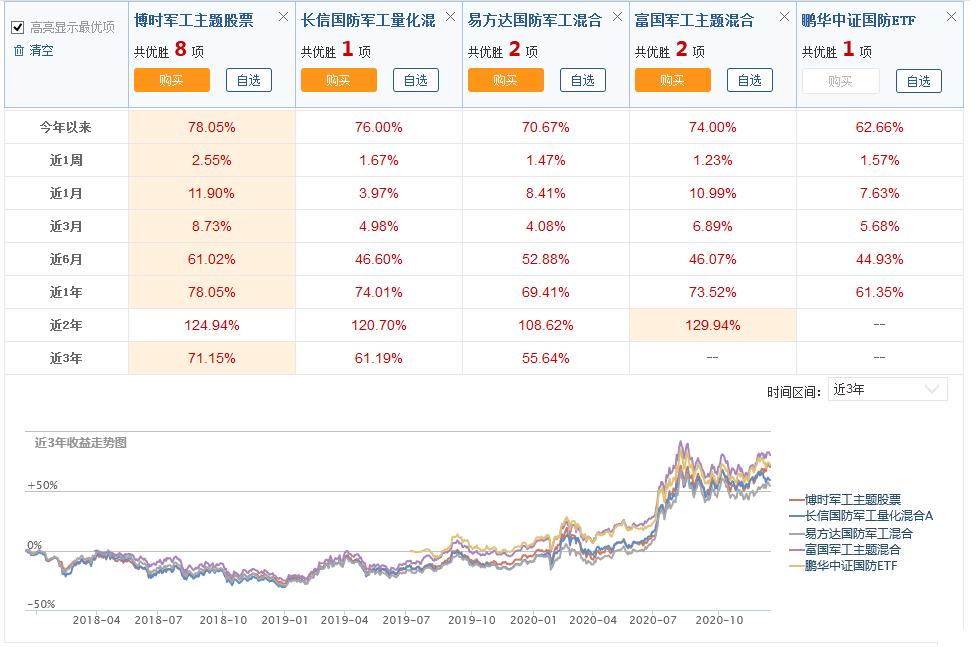Open the 富国军工主题混合 fund name link
The width and height of the screenshot is (977, 647).
pos(695,17)
